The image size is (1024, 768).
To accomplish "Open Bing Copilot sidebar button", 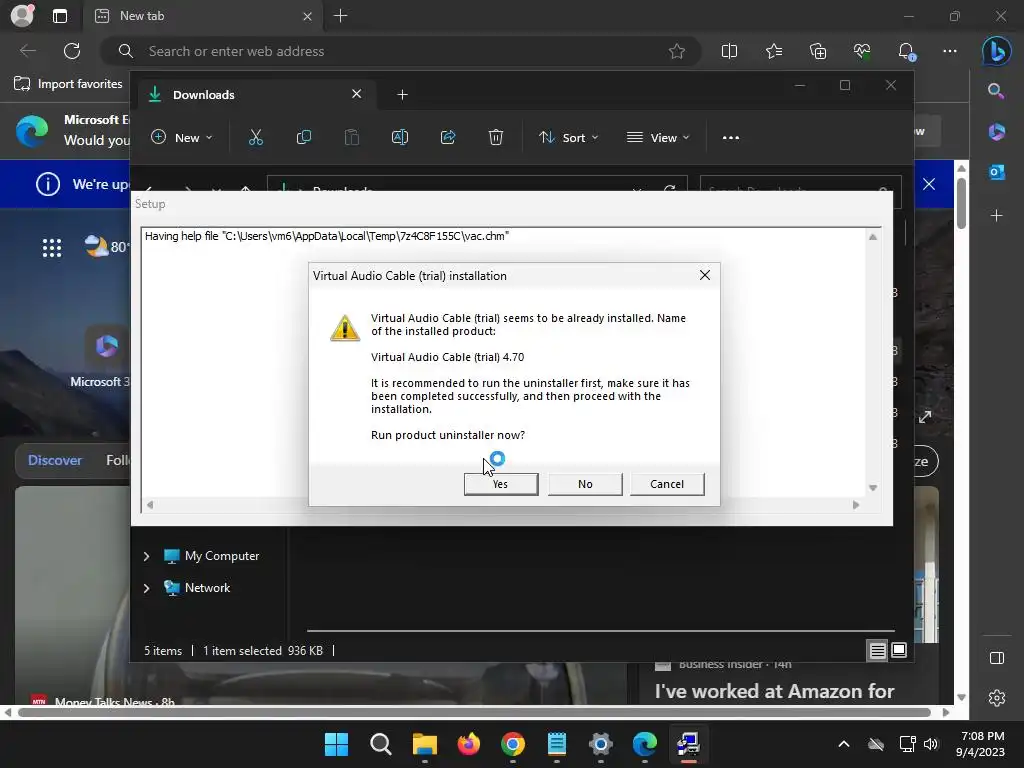I will click(997, 51).
